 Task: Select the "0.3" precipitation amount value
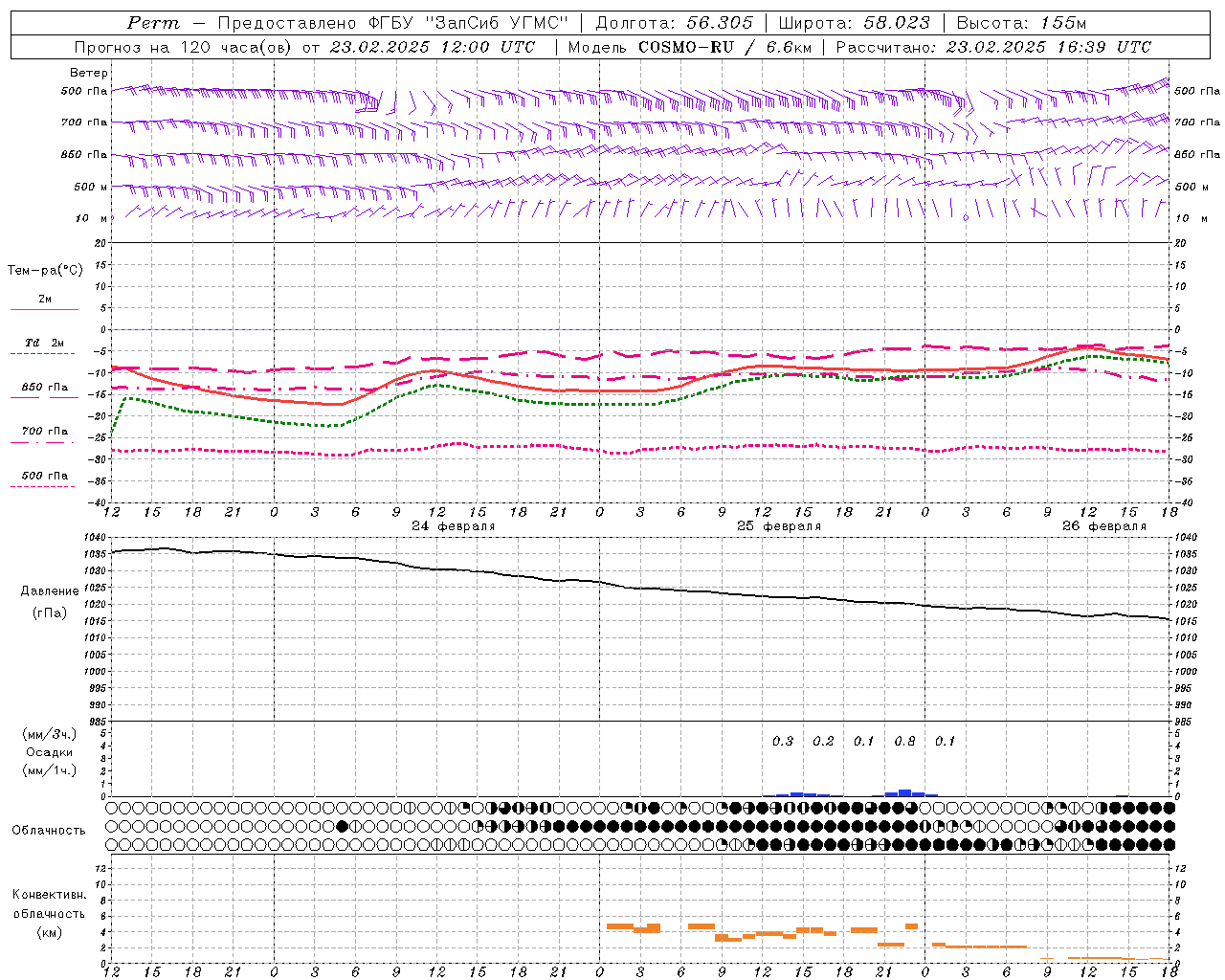(783, 741)
